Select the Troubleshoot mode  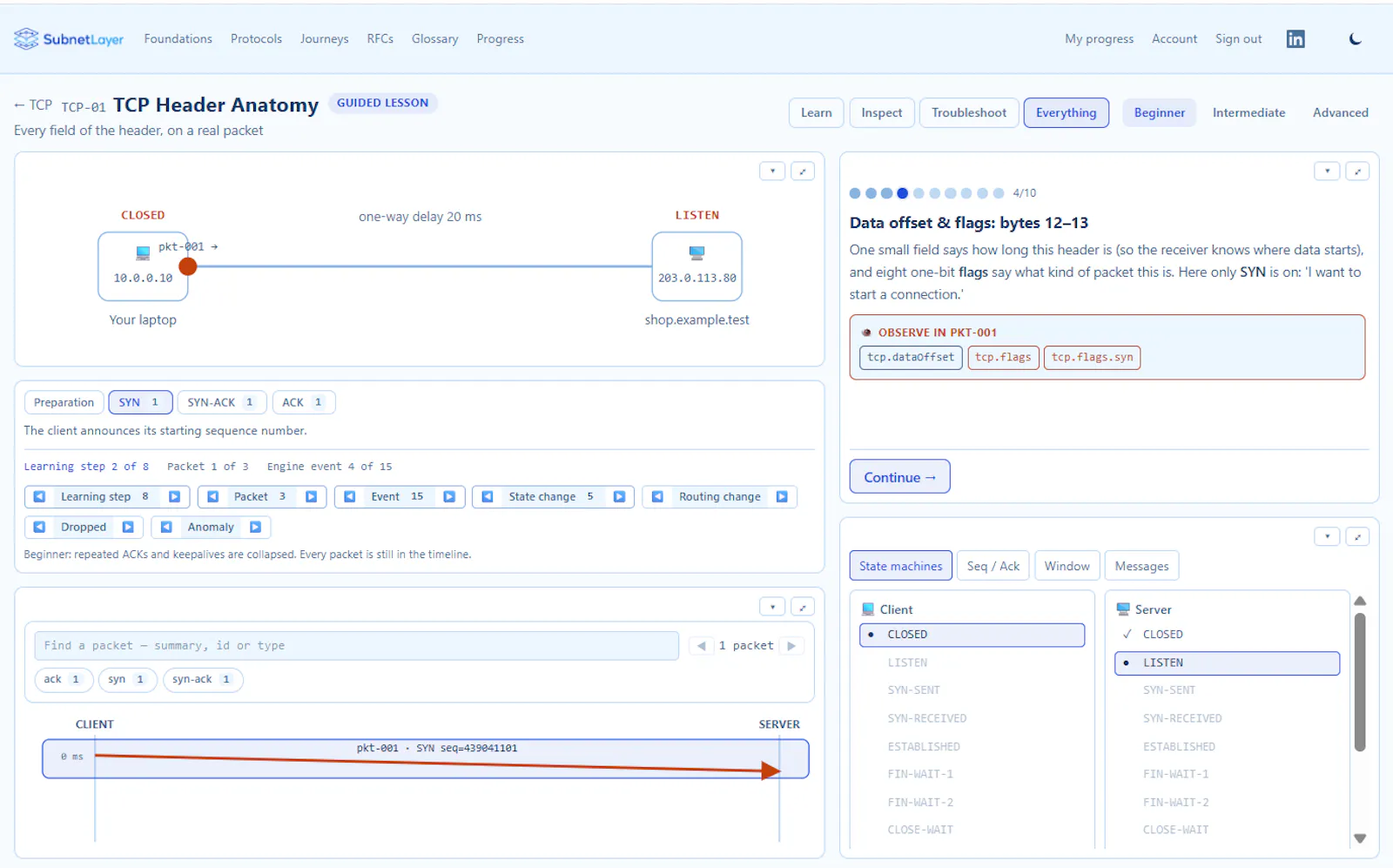[969, 112]
